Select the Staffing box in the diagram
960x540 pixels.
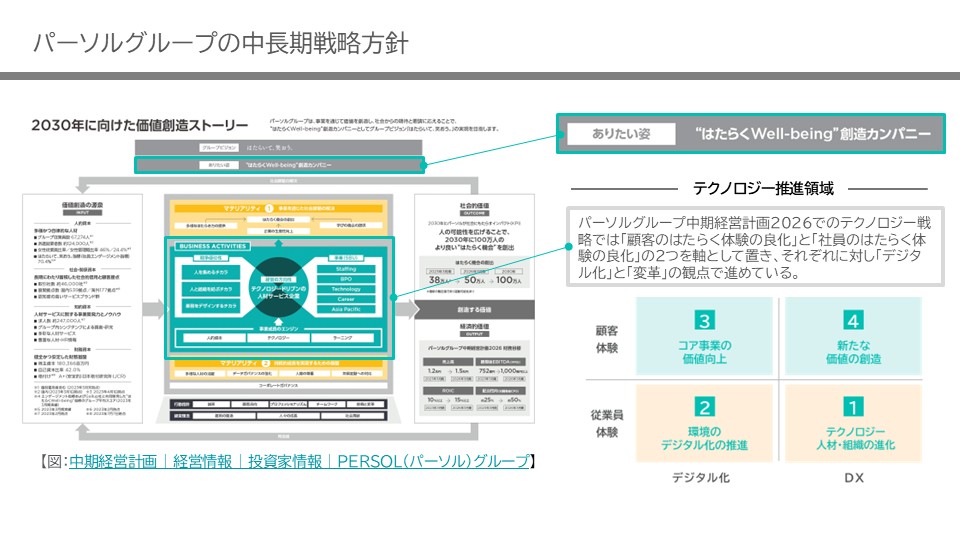coord(346,268)
